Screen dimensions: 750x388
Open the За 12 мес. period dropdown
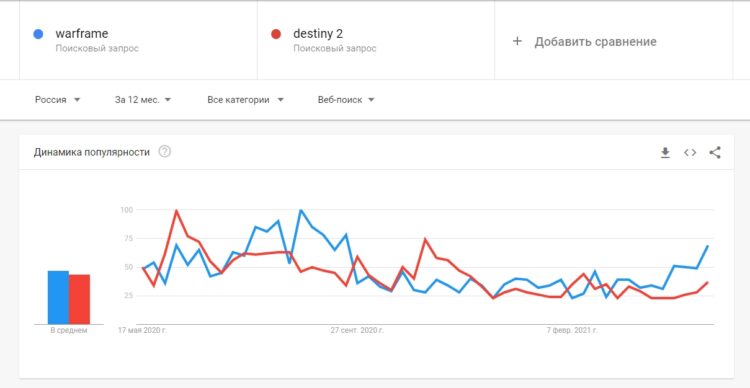point(143,100)
